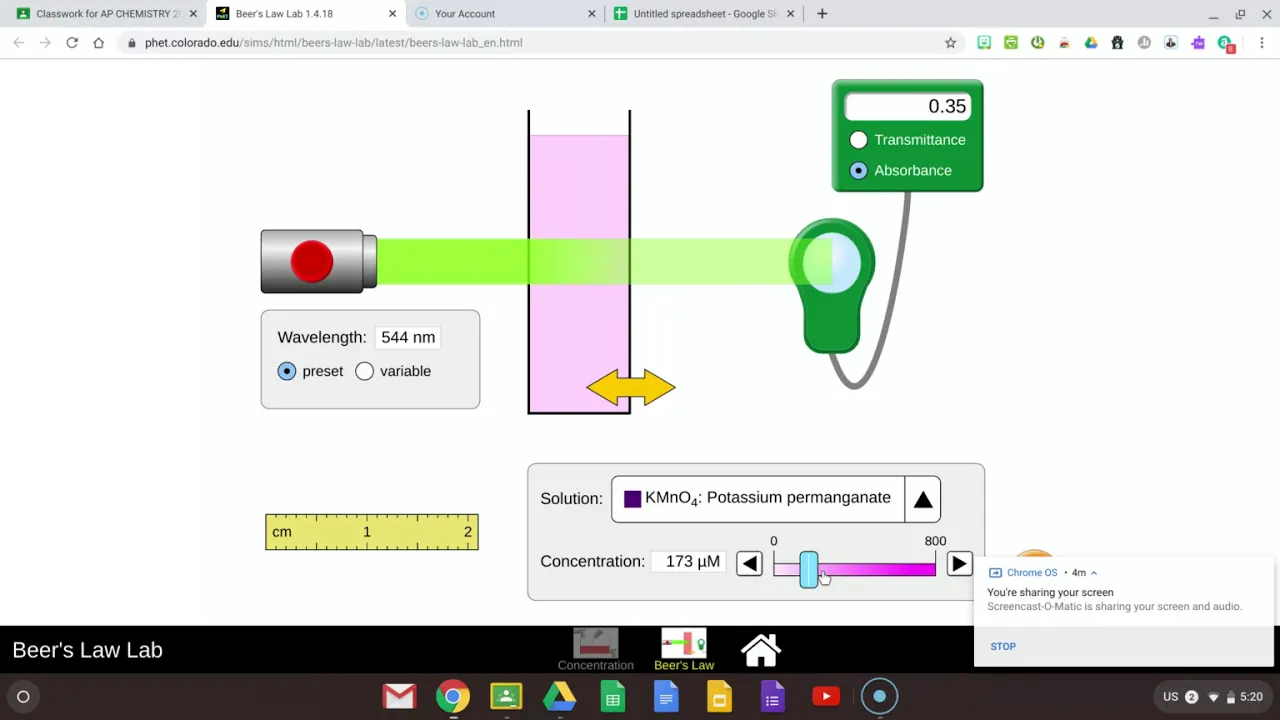Click the concentration slider thumb

[808, 569]
